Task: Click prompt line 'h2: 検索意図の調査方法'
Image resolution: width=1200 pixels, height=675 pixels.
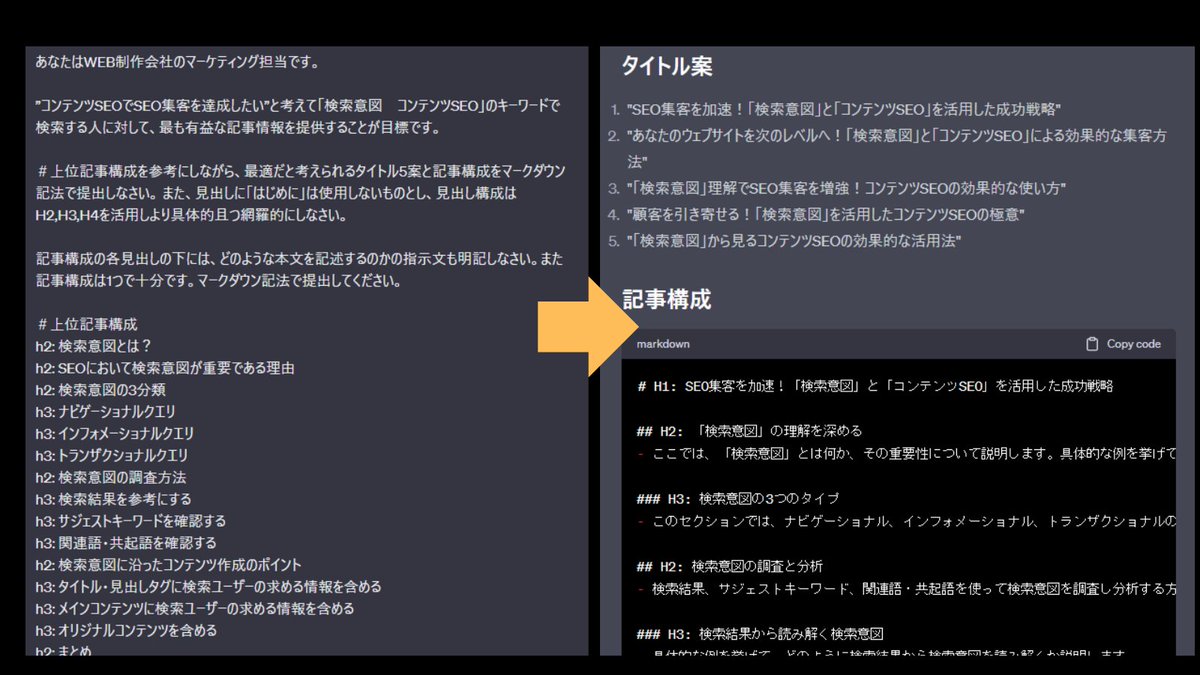Action: click(x=111, y=477)
